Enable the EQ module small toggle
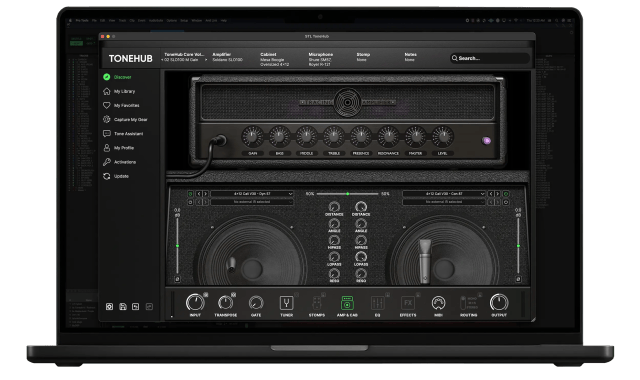Screen dimensions: 640x380 coord(387,294)
